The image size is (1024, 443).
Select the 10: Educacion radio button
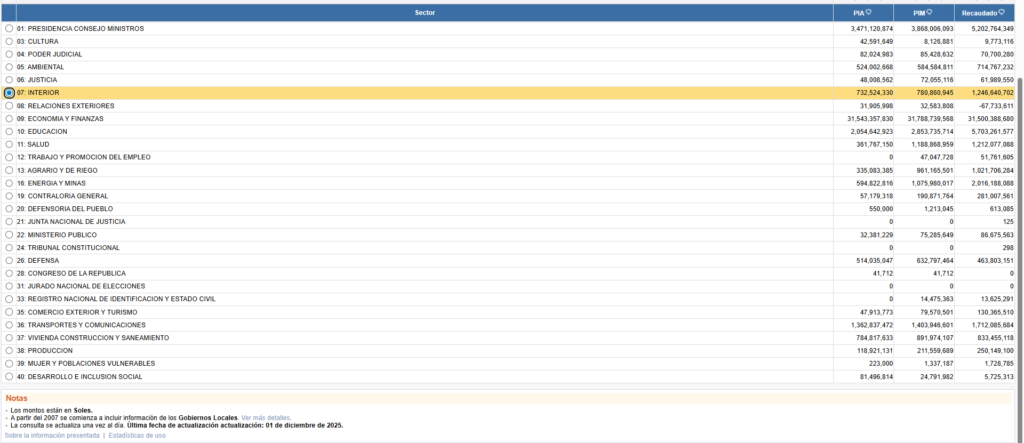tap(9, 131)
